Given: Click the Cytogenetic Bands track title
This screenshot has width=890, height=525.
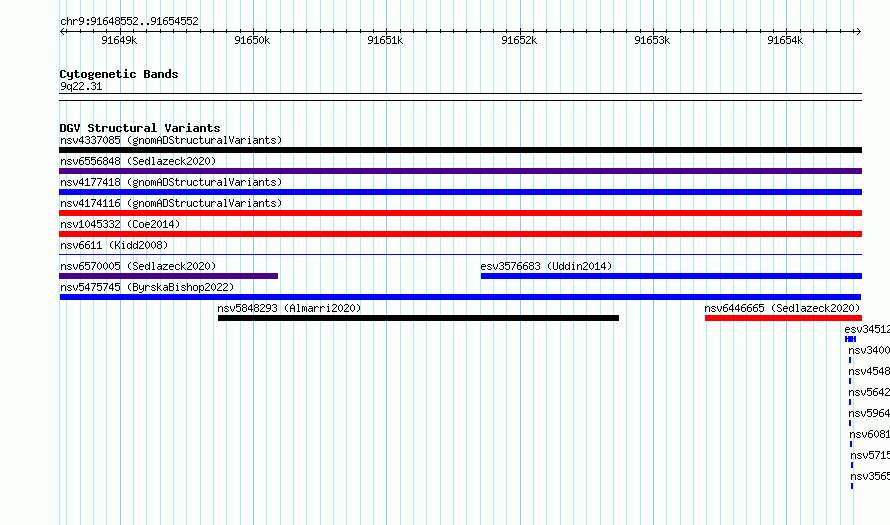Looking at the screenshot, I should 119,74.
